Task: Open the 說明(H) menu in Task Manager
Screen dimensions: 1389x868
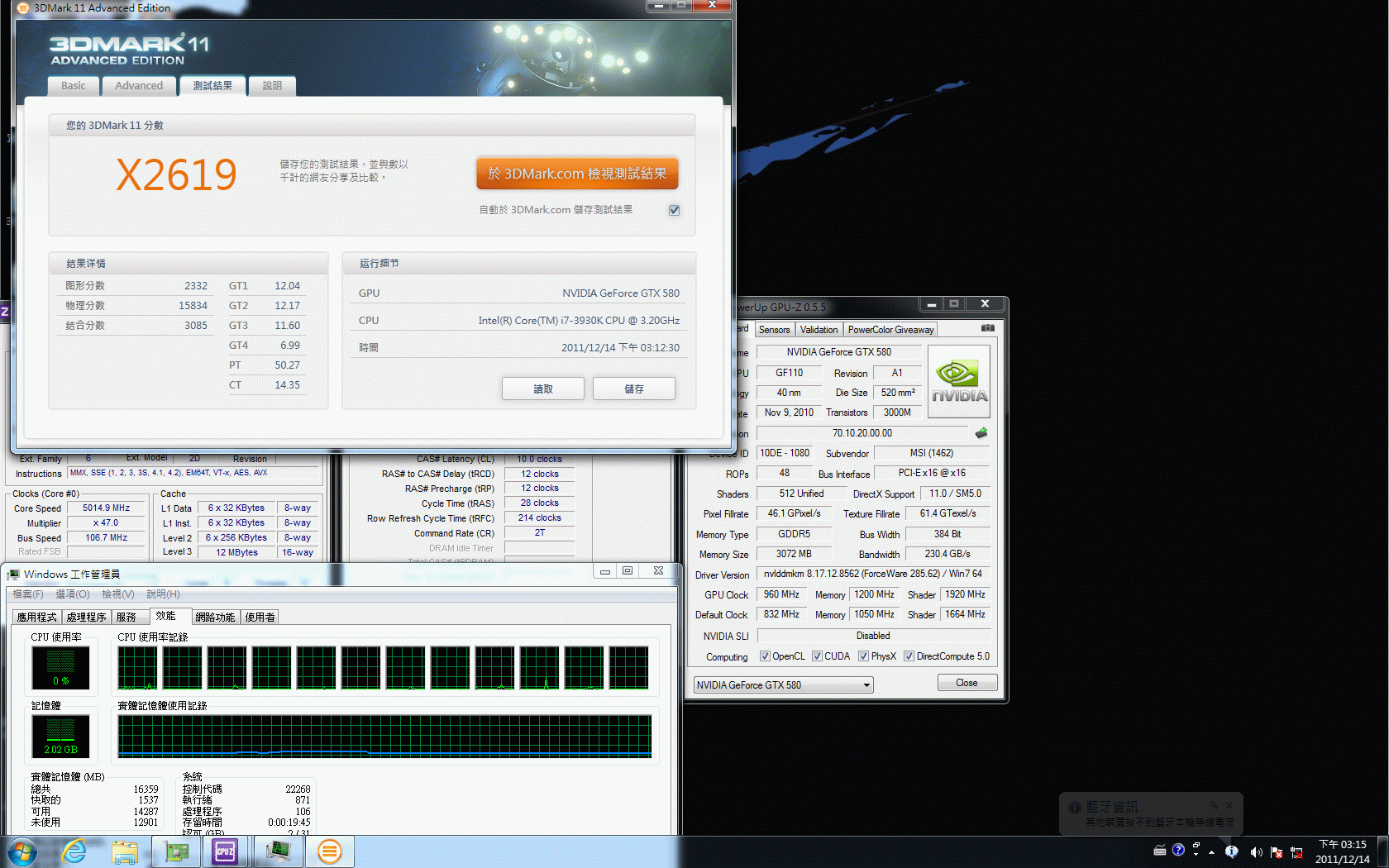Action: pos(163,594)
